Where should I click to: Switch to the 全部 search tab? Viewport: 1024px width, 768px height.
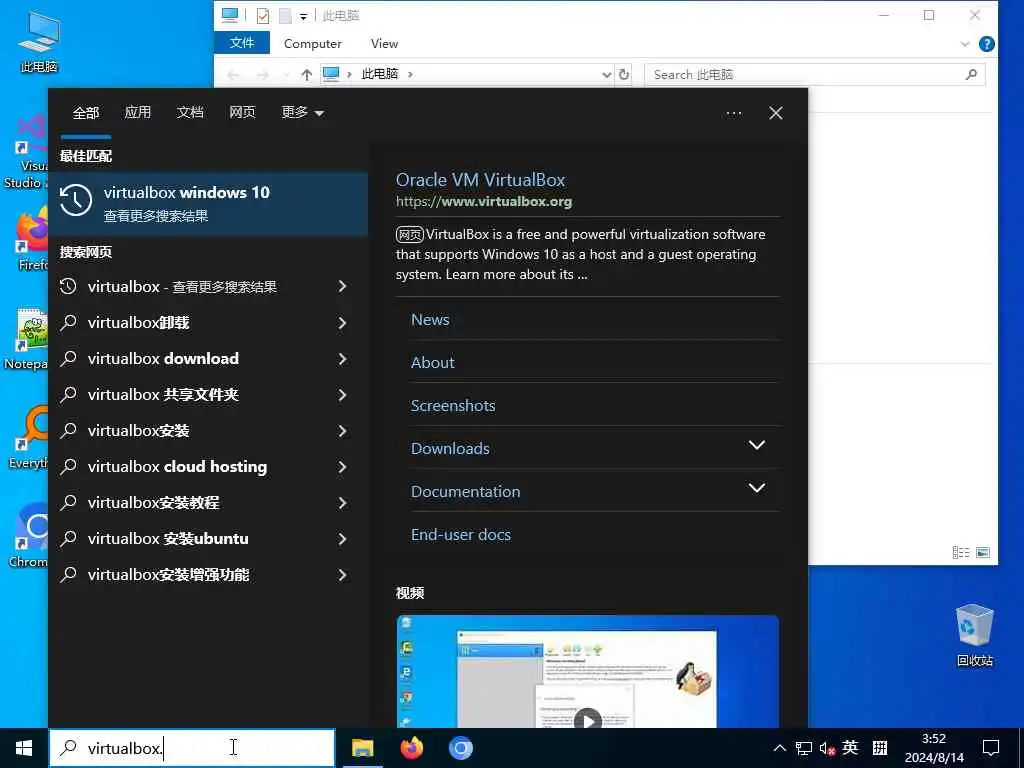(x=86, y=113)
